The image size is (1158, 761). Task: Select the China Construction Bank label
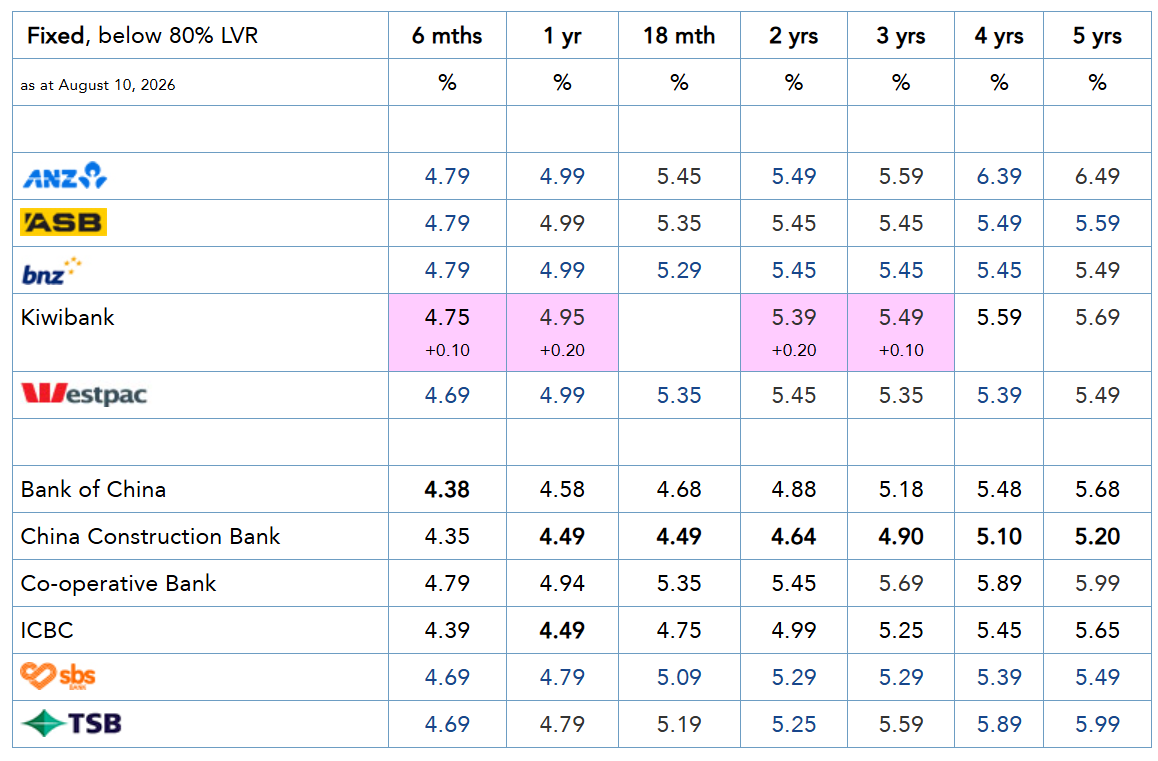[150, 536]
